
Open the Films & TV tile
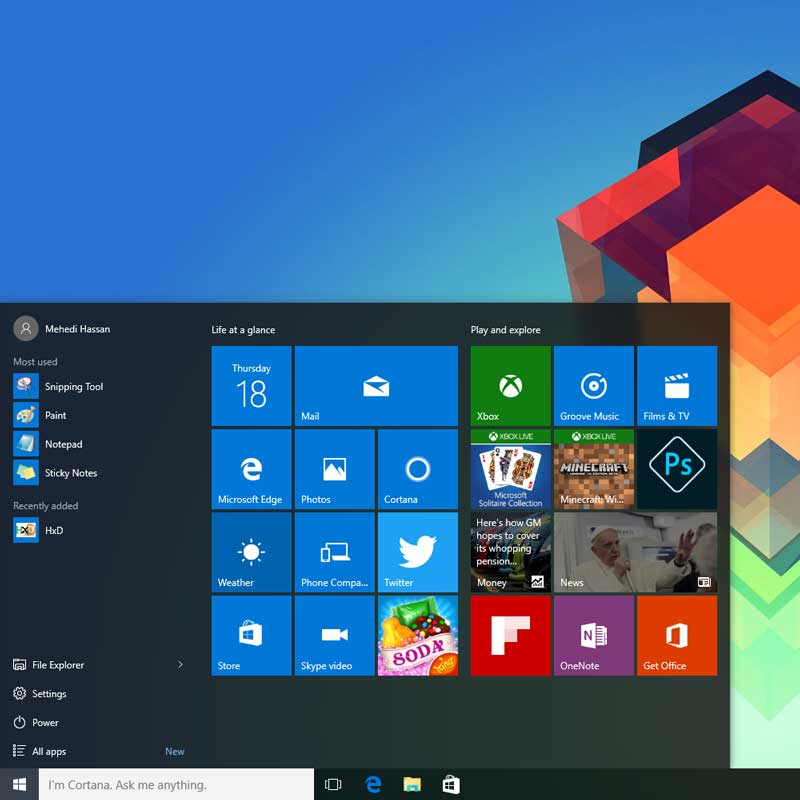677,386
